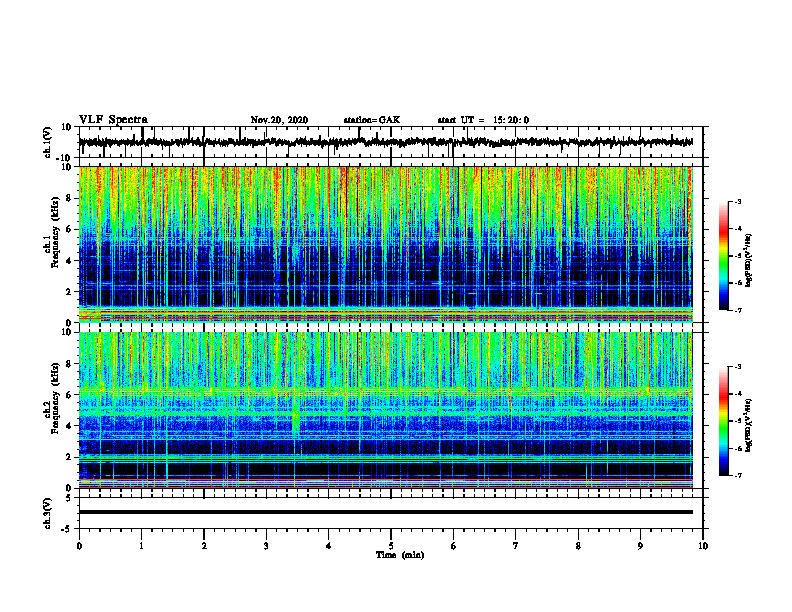
Task: Click the ch.2 "Frequency (kHz)" axis label
Action: [x=55, y=398]
